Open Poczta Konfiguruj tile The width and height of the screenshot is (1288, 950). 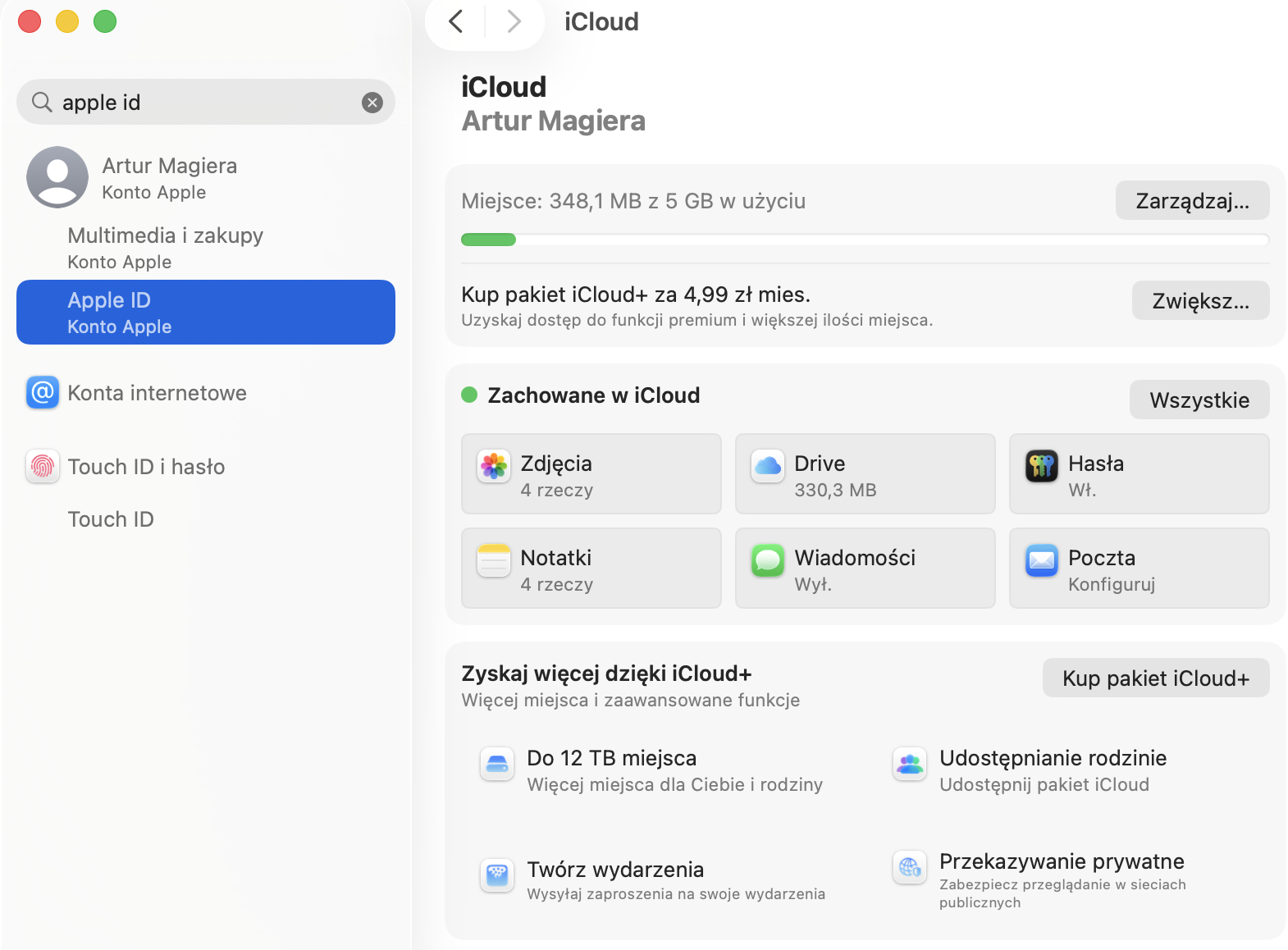click(1140, 569)
